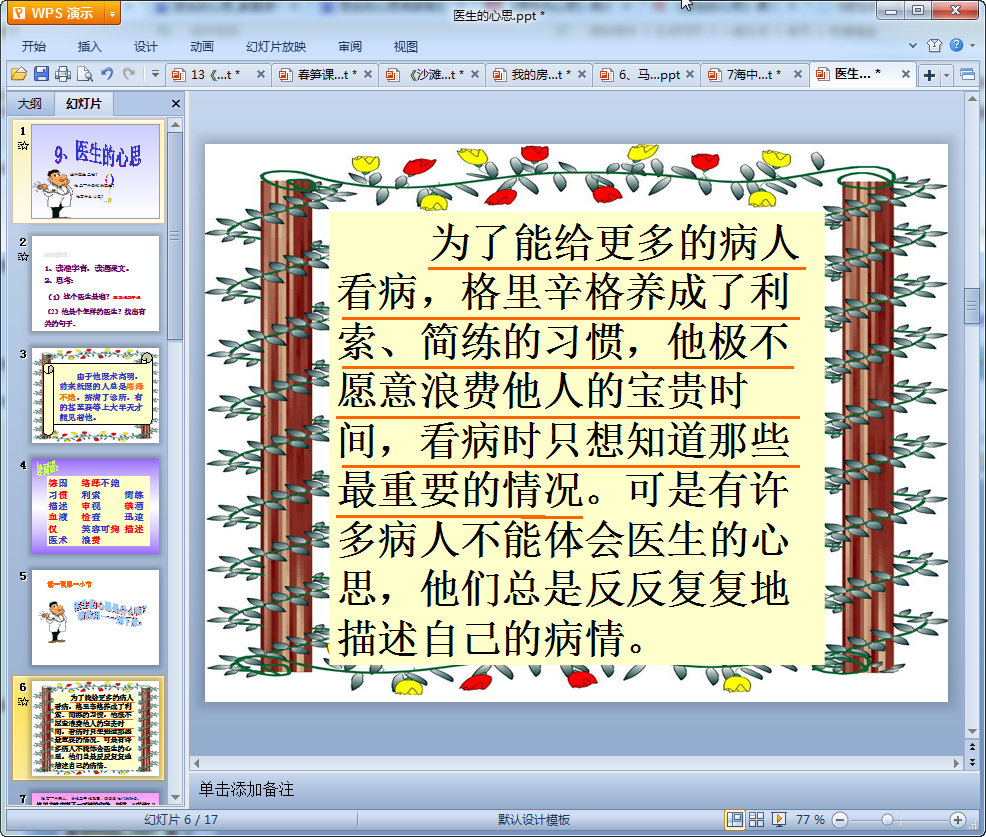Start slideshow from status bar play icon
This screenshot has width=986, height=837.
[778, 819]
